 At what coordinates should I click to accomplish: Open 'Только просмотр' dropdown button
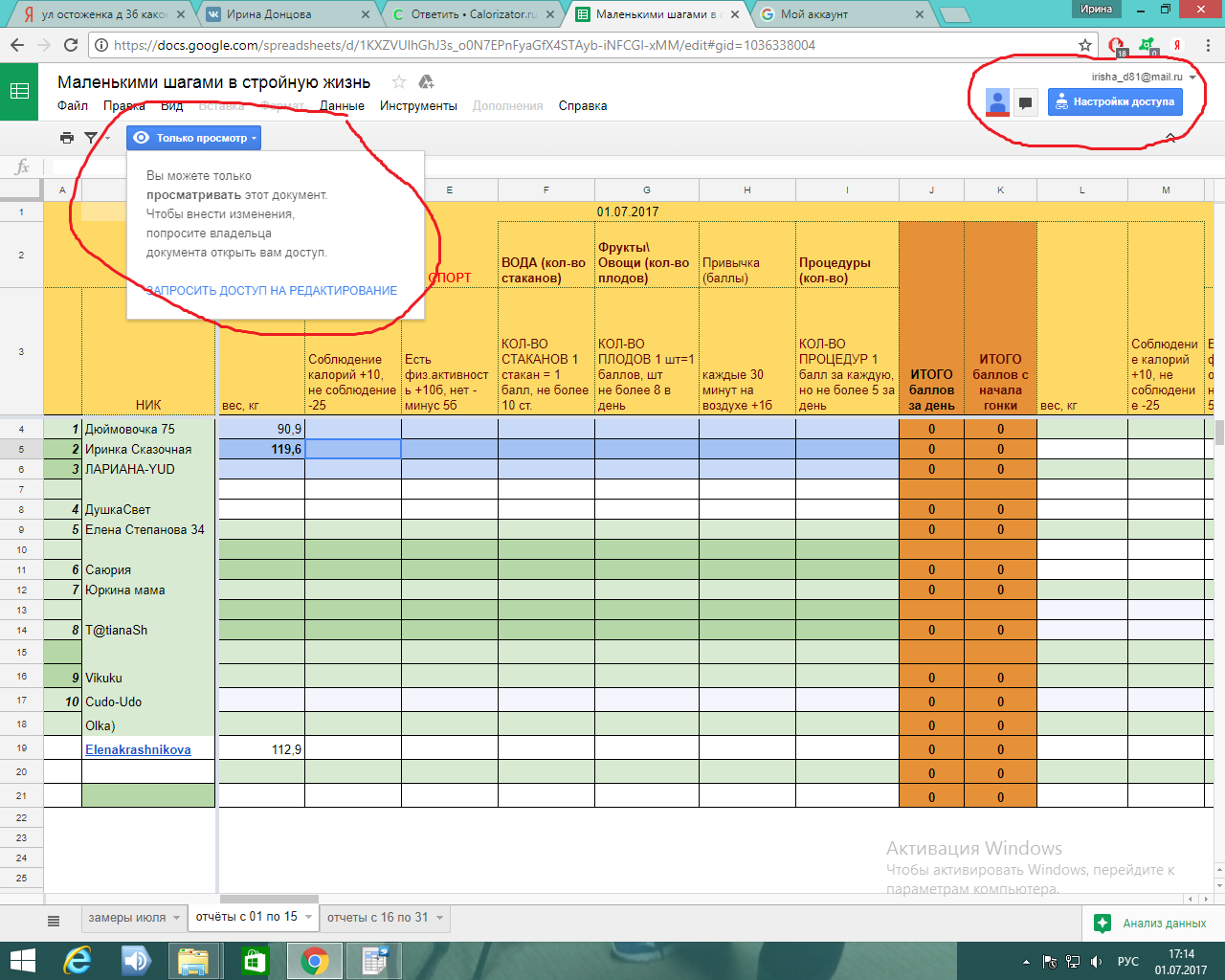[193, 138]
